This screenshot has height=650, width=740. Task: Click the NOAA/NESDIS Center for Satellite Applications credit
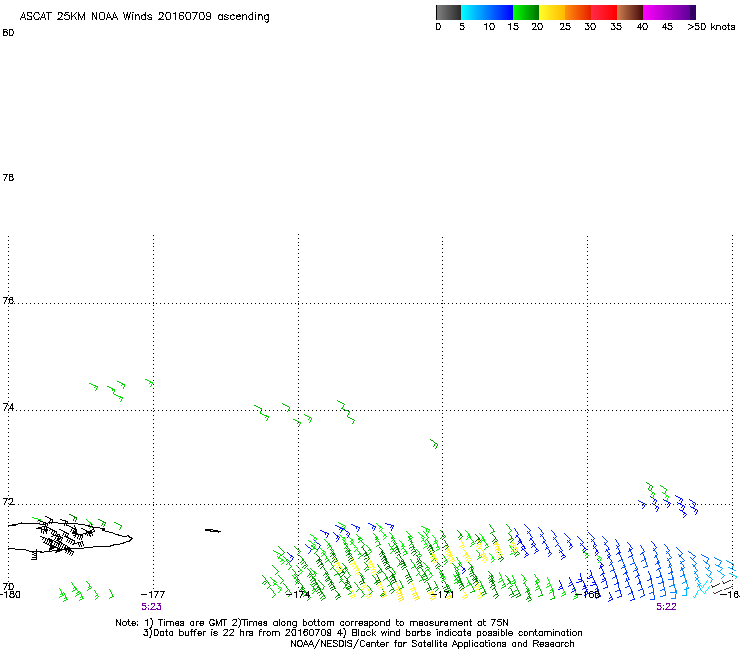click(x=432, y=644)
